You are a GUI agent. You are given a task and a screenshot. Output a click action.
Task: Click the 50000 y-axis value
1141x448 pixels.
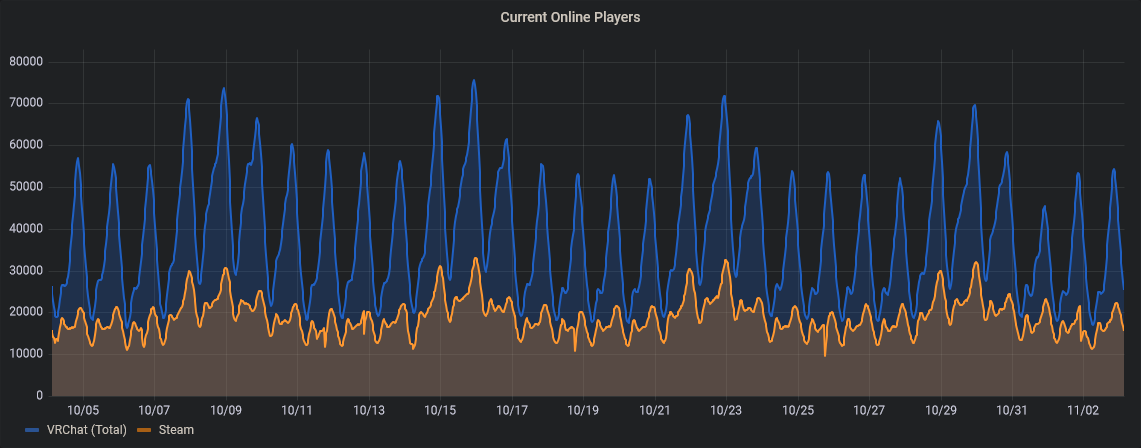pos(26,187)
